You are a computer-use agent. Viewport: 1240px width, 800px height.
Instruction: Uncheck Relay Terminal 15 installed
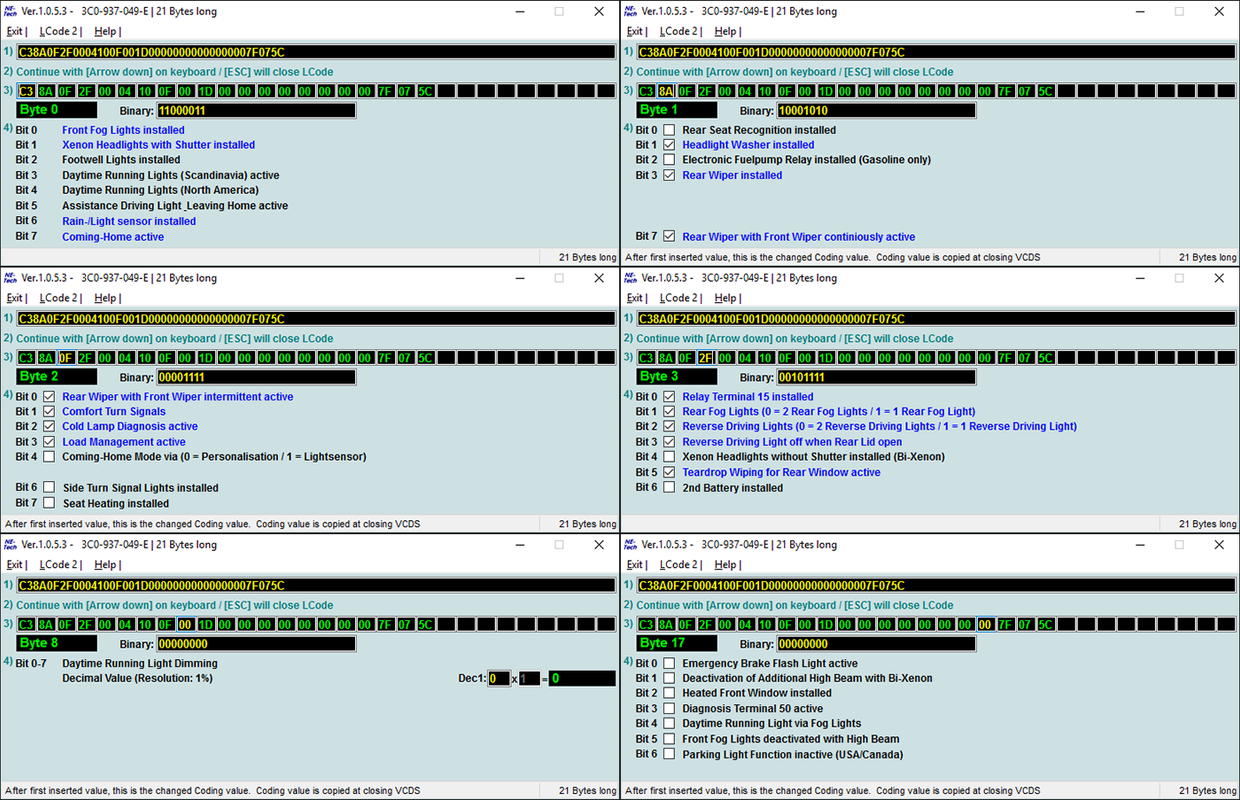669,396
